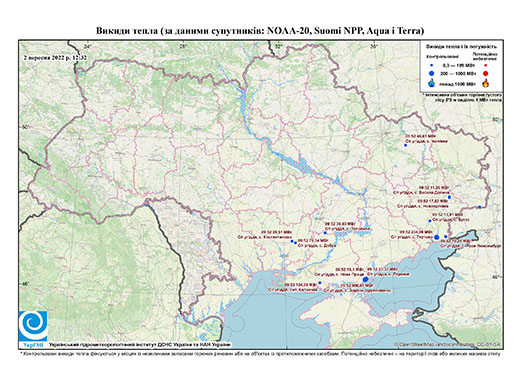The width and height of the screenshot is (520, 368).
Task: Click the institute name text beside logo
Action: click(x=140, y=345)
